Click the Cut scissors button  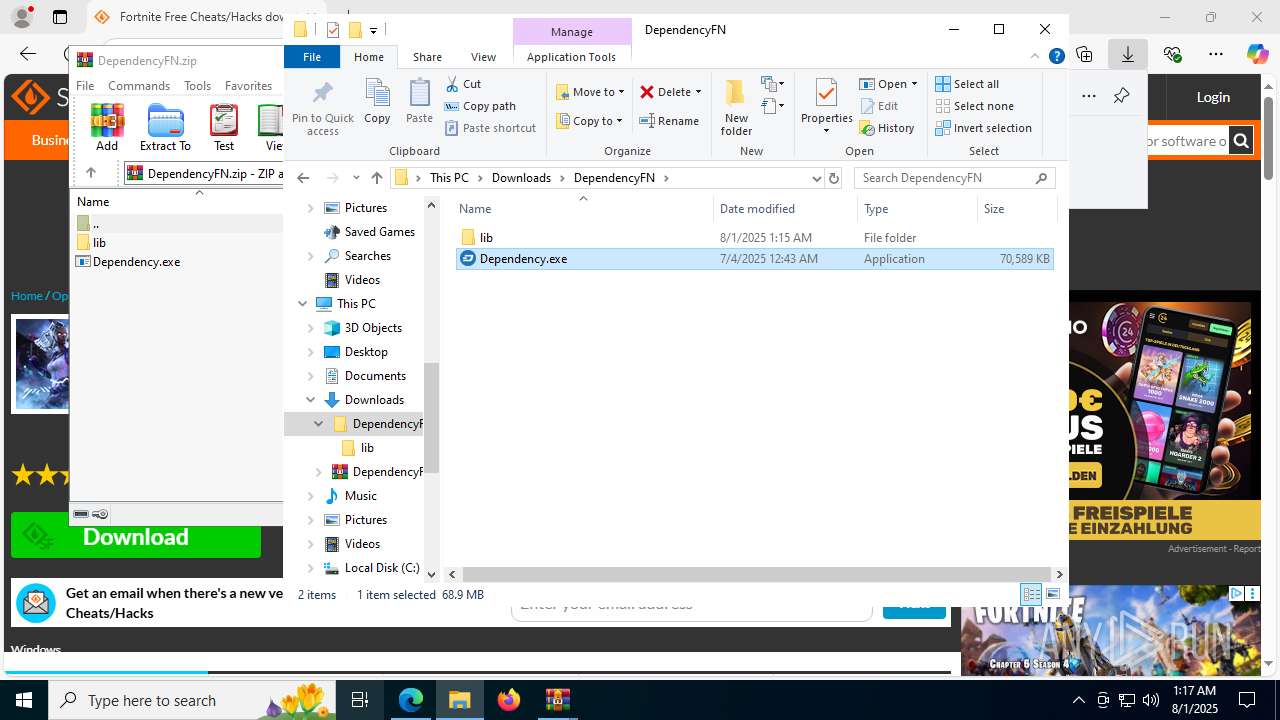(463, 84)
